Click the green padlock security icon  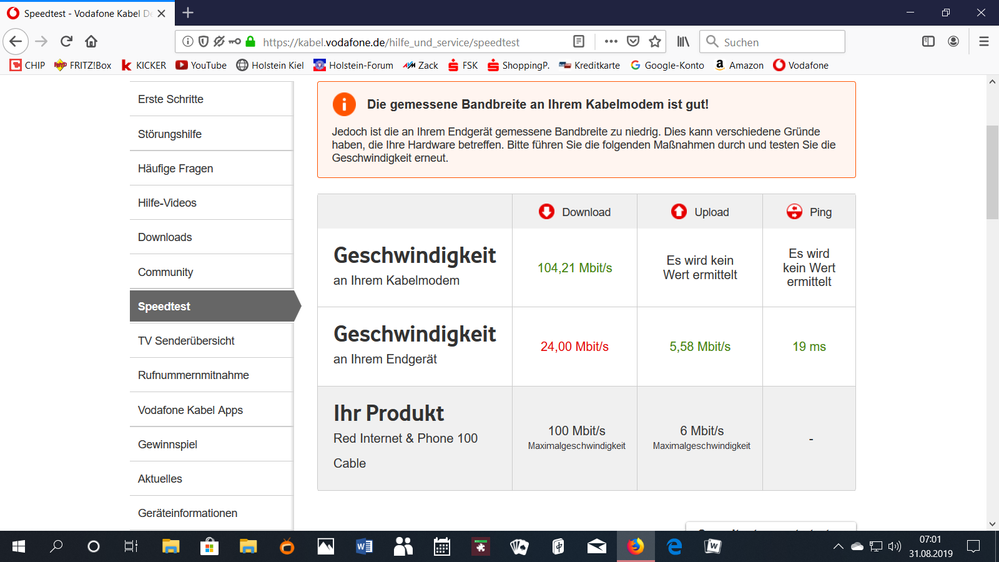click(250, 42)
